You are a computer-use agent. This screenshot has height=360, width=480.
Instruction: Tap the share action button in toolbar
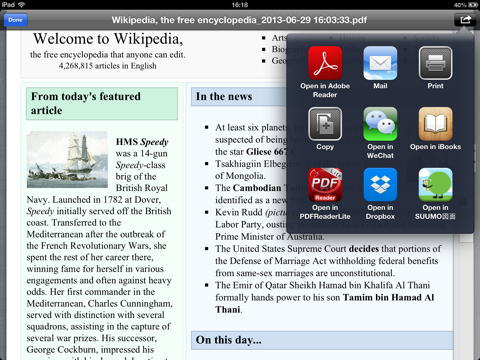(465, 20)
